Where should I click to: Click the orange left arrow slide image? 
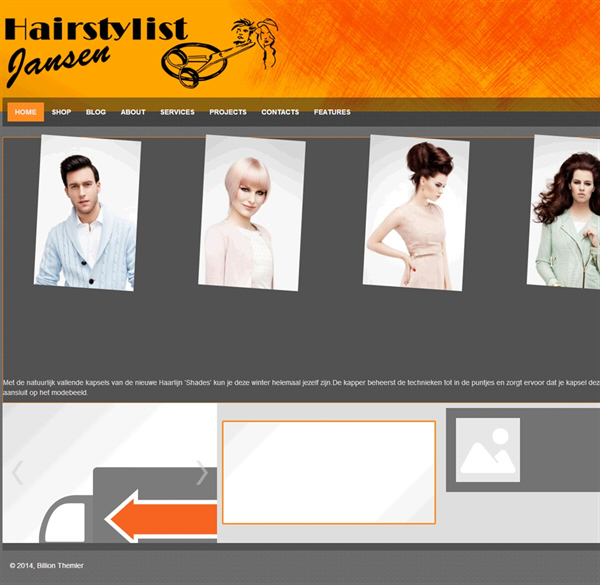point(161,519)
